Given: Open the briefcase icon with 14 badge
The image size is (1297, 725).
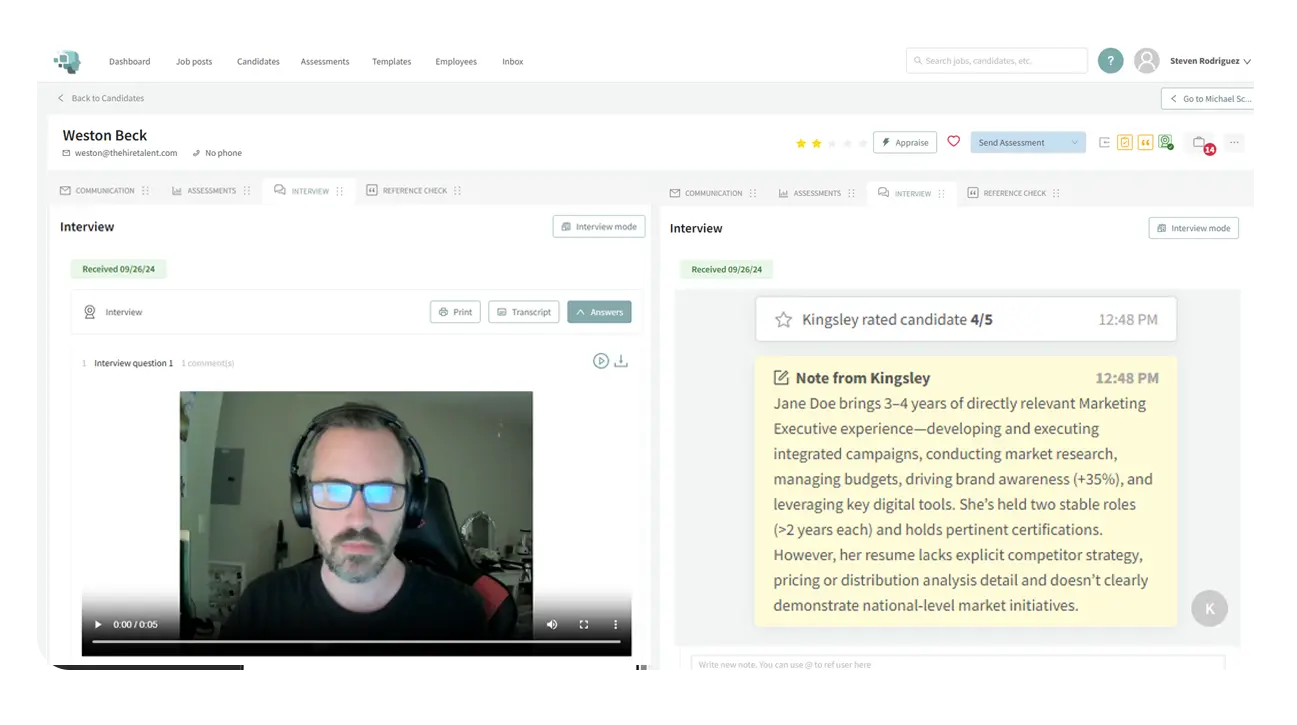Looking at the screenshot, I should pos(1200,143).
